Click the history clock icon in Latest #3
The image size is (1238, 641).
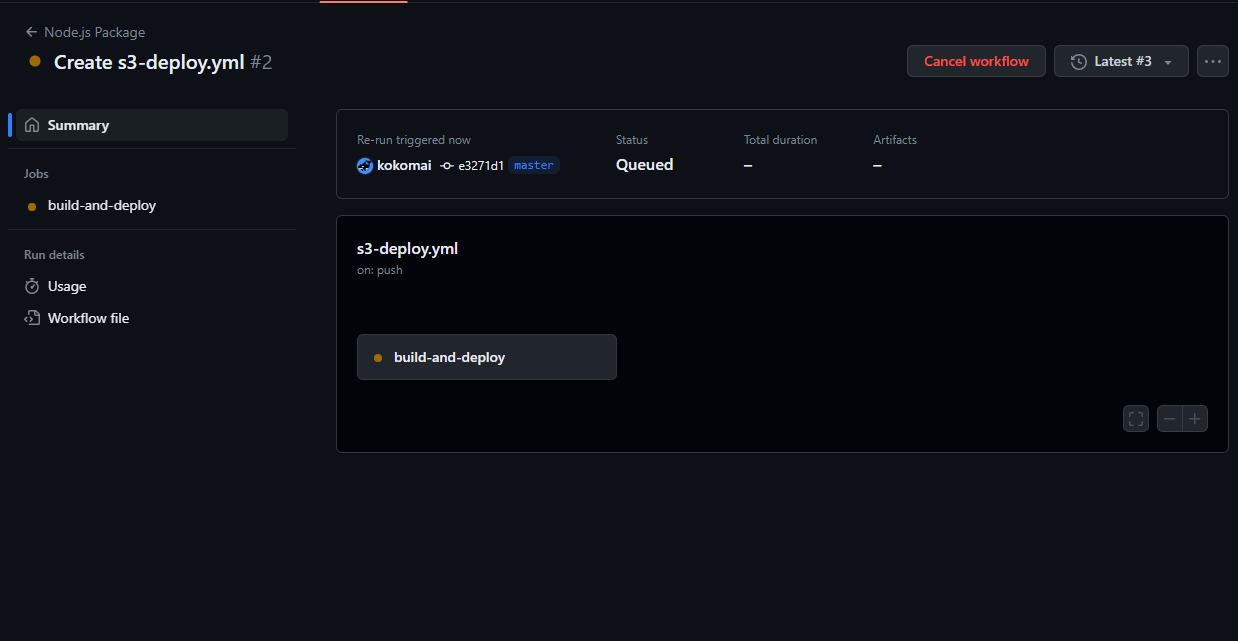pos(1079,61)
